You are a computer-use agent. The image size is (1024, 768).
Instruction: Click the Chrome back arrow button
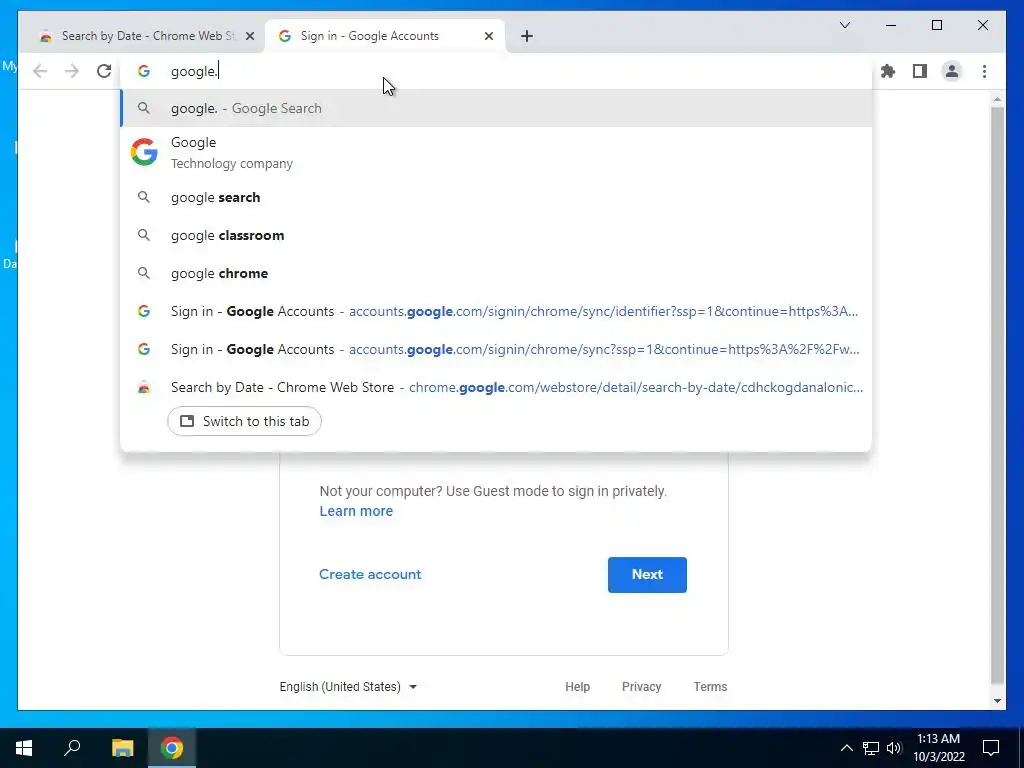coord(40,71)
